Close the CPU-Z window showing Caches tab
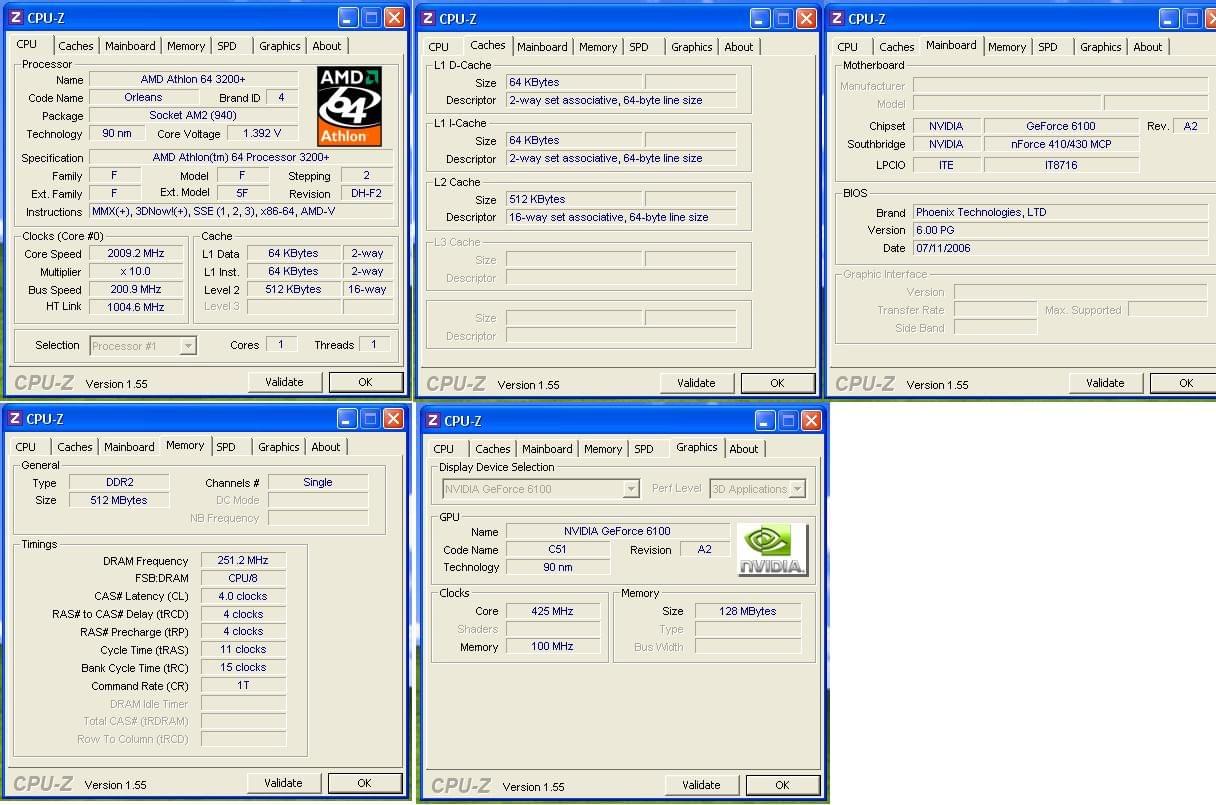1216x805 pixels. click(806, 18)
